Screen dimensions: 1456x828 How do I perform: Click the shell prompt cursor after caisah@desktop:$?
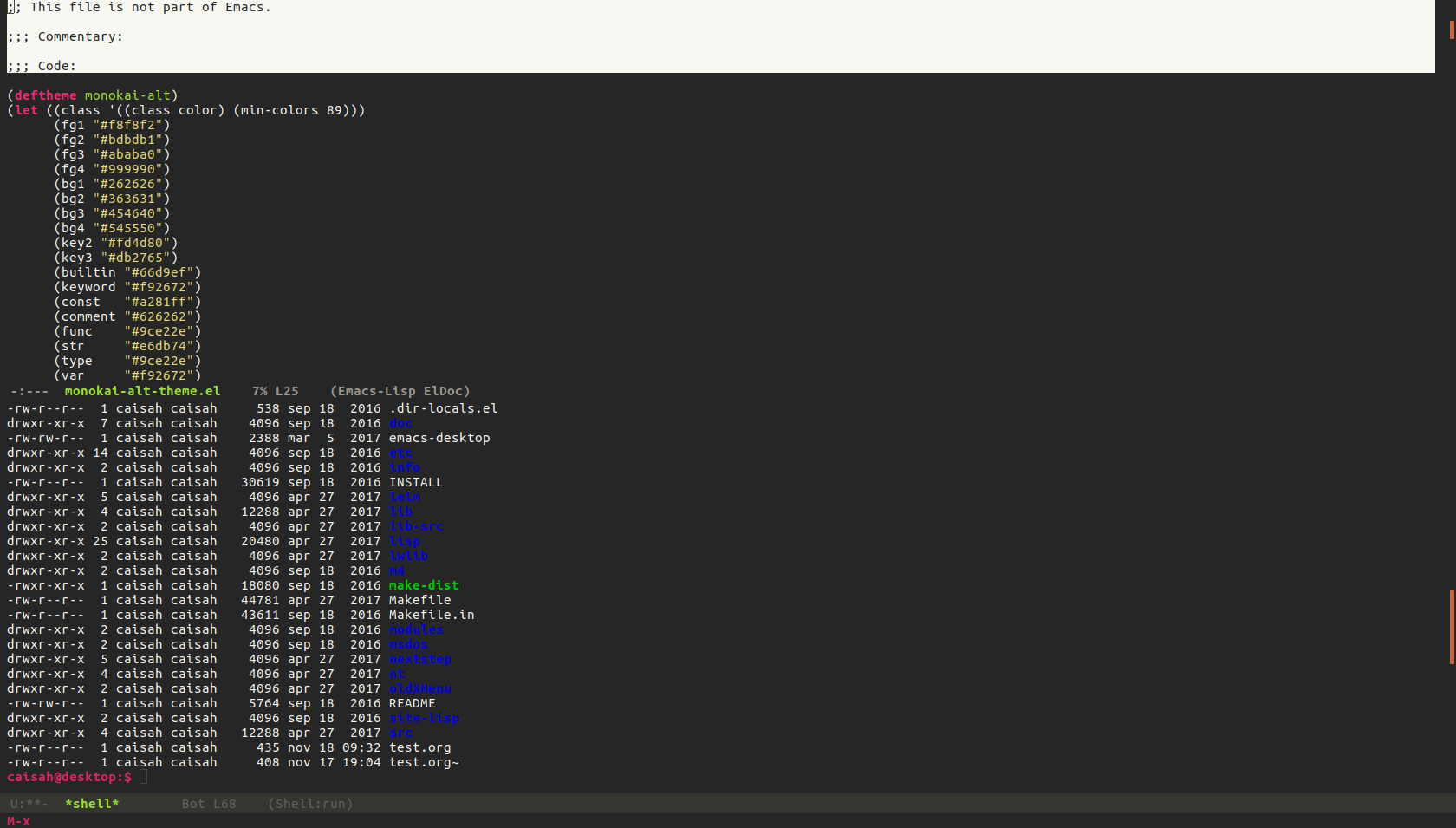pos(144,777)
